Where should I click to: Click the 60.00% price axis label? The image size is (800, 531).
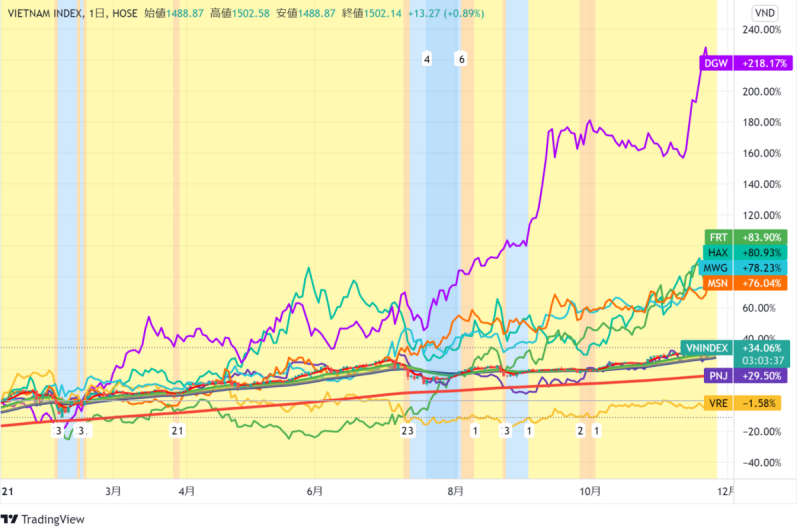coord(759,308)
